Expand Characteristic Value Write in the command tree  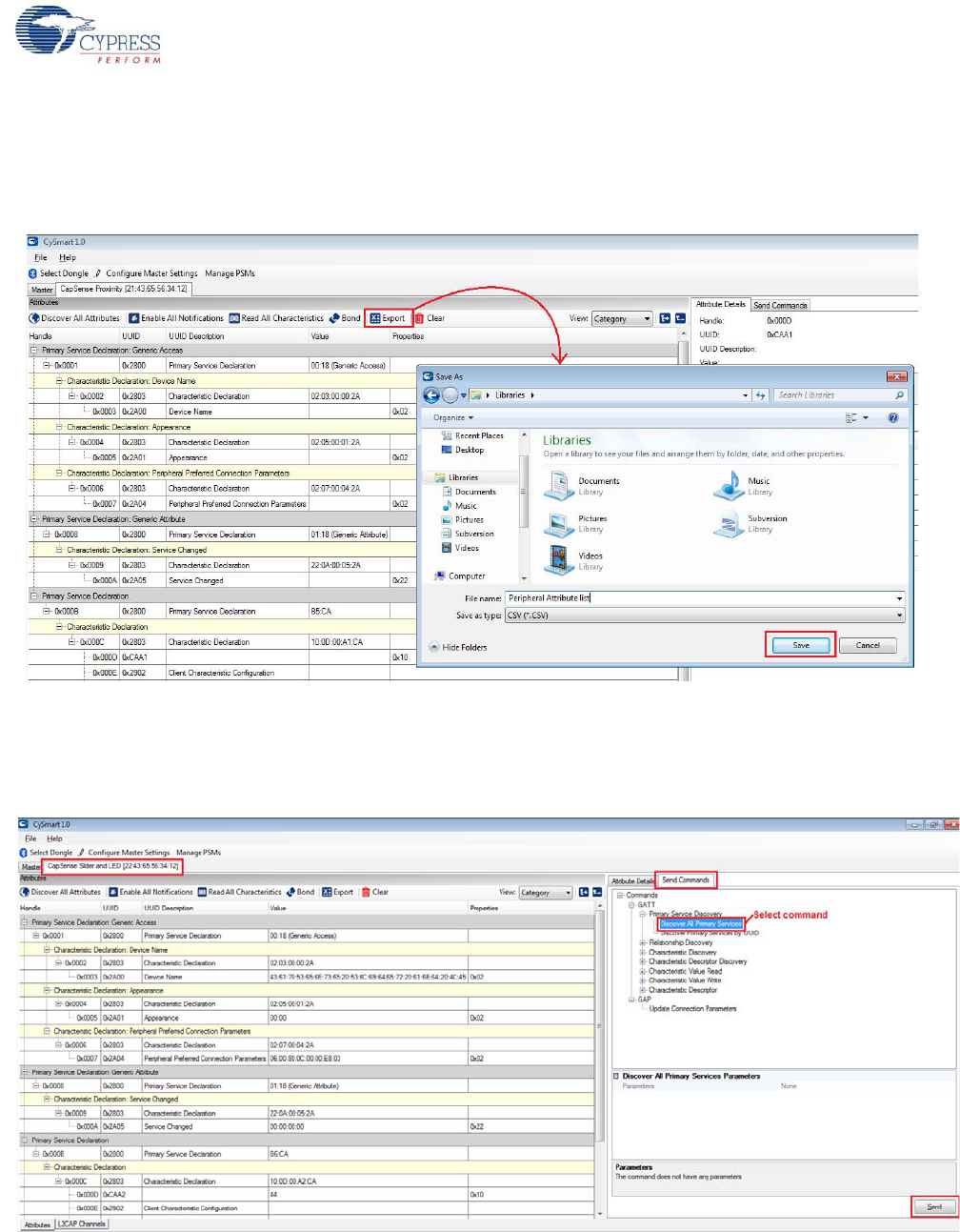(642, 980)
